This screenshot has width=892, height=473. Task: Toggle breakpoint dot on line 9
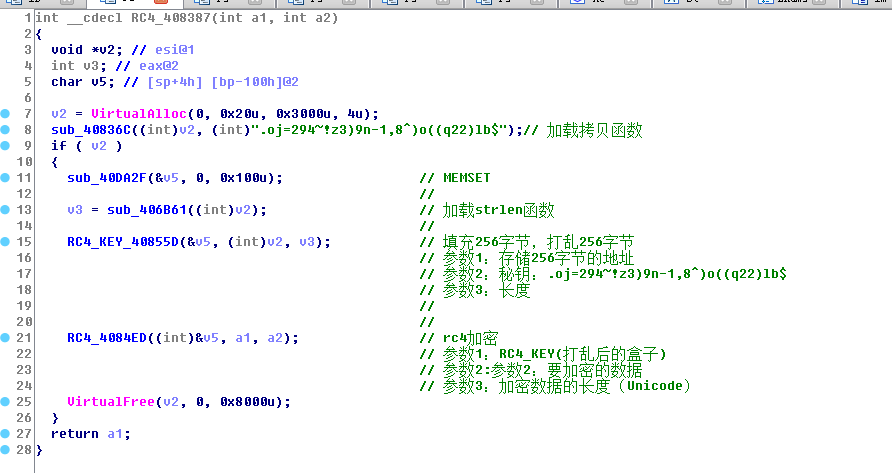click(x=5, y=145)
